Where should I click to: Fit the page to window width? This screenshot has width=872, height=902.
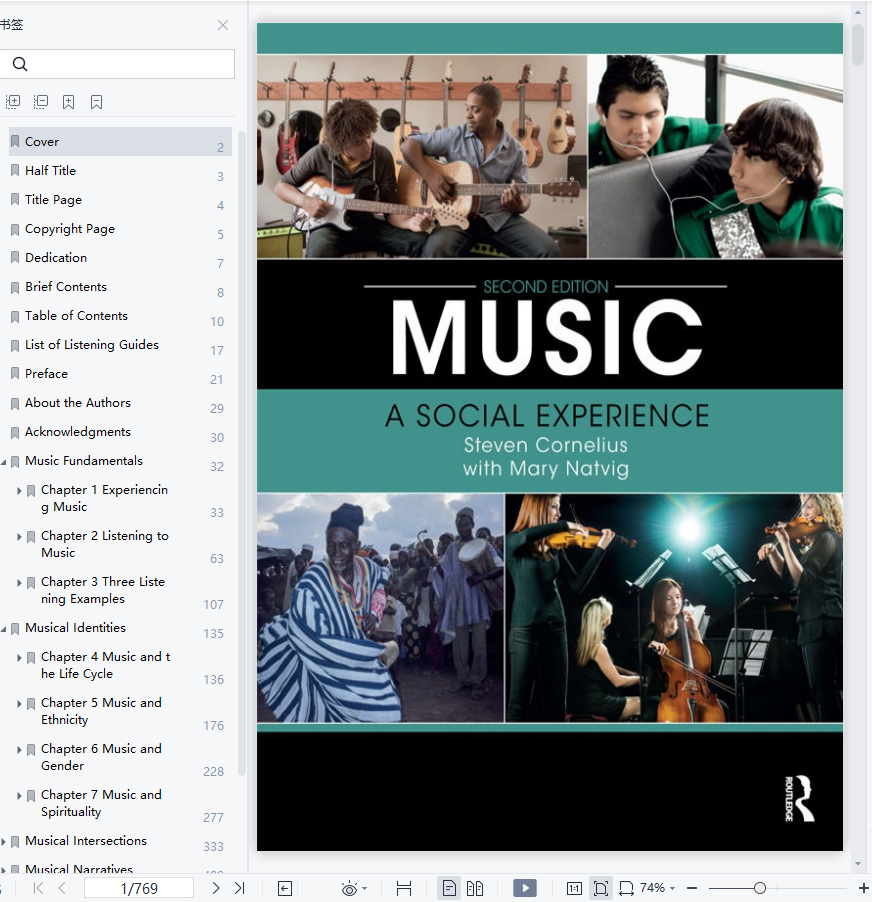(x=626, y=889)
